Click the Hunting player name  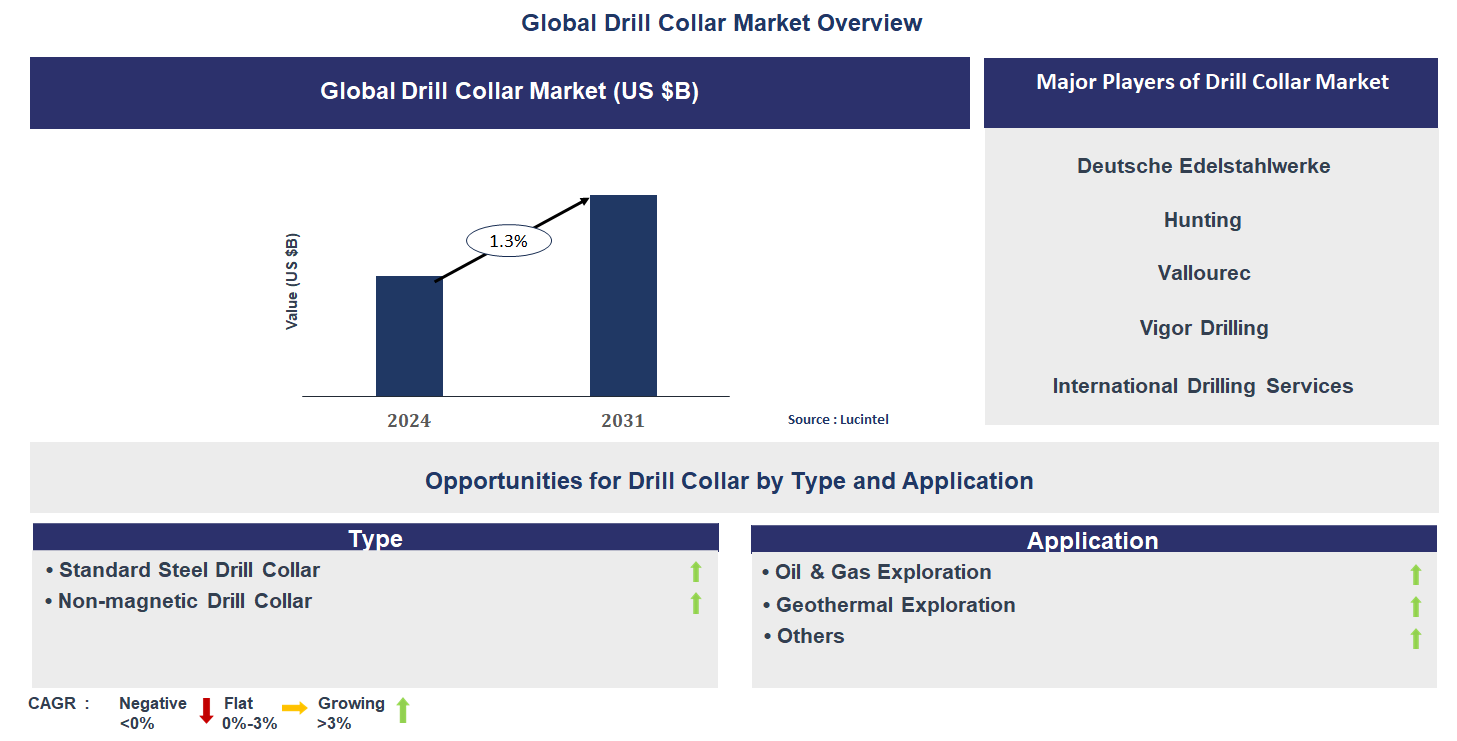click(x=1202, y=220)
